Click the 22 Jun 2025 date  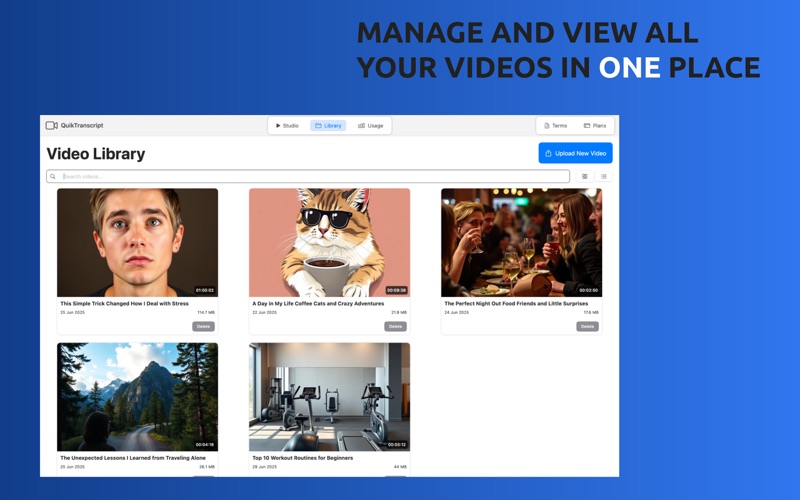264,313
